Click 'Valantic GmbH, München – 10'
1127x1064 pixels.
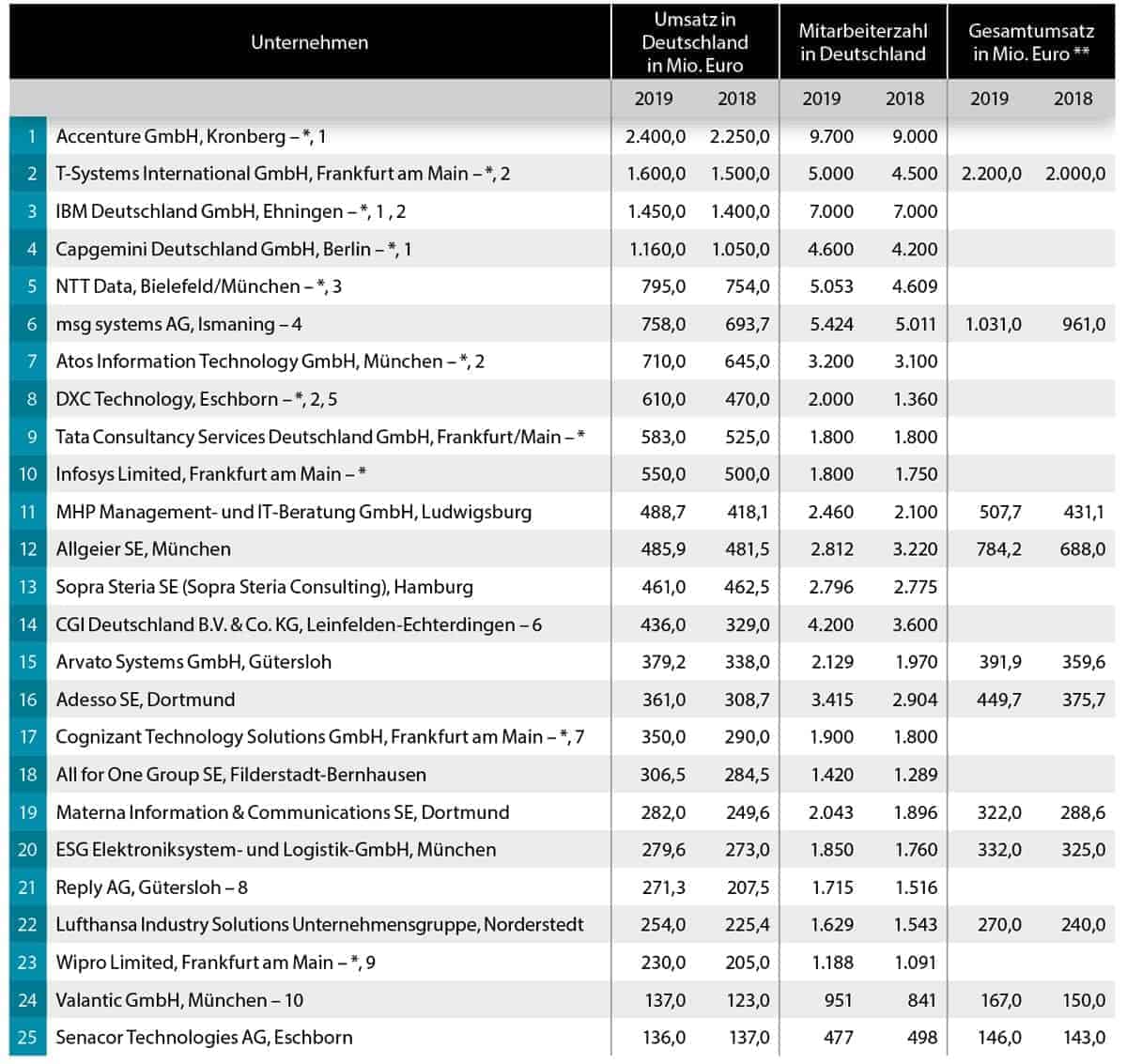[x=179, y=1000]
